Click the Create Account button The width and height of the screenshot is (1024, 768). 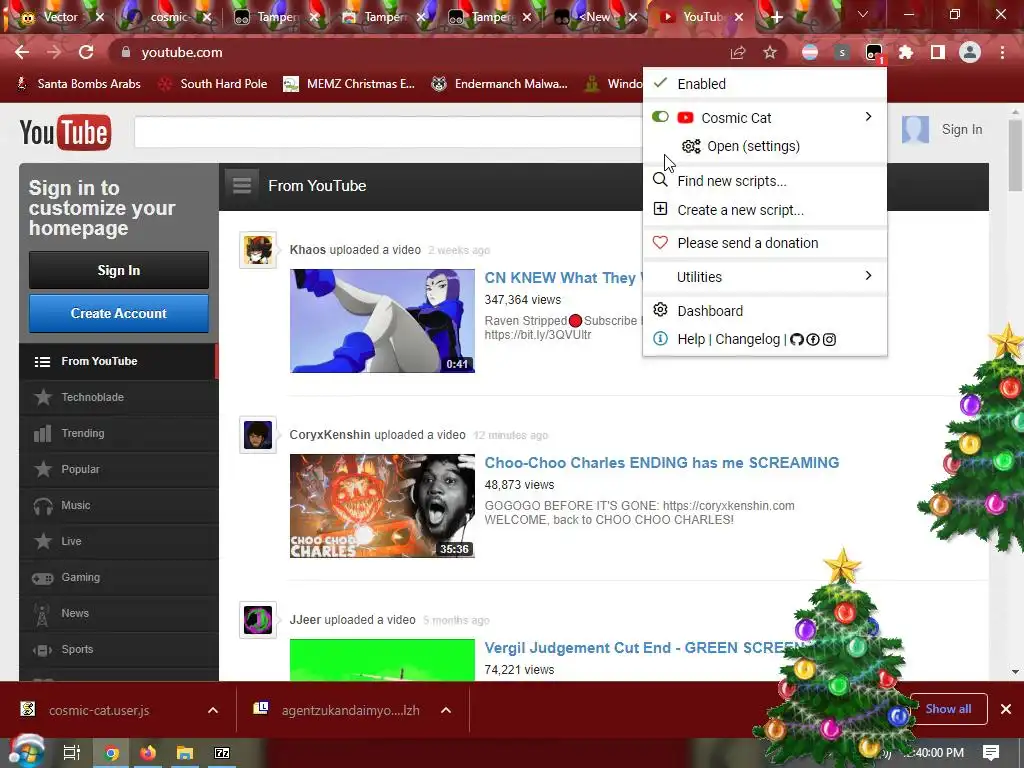(x=119, y=313)
